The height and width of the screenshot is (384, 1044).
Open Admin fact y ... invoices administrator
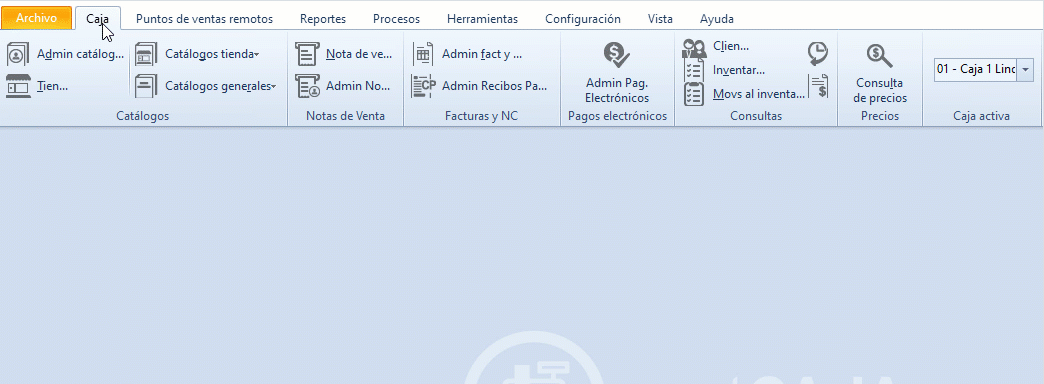(467, 55)
